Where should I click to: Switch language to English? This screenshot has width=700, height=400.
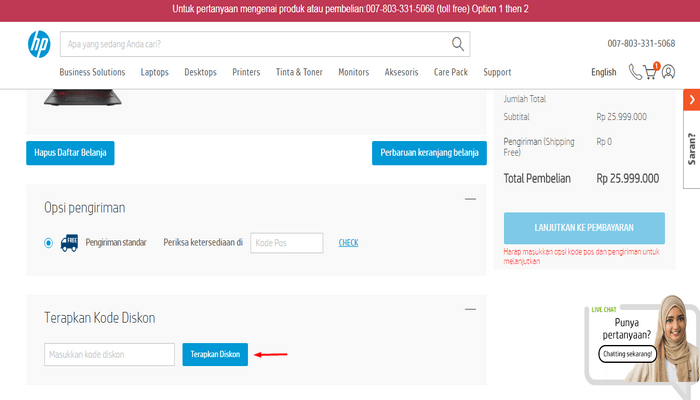(x=604, y=72)
